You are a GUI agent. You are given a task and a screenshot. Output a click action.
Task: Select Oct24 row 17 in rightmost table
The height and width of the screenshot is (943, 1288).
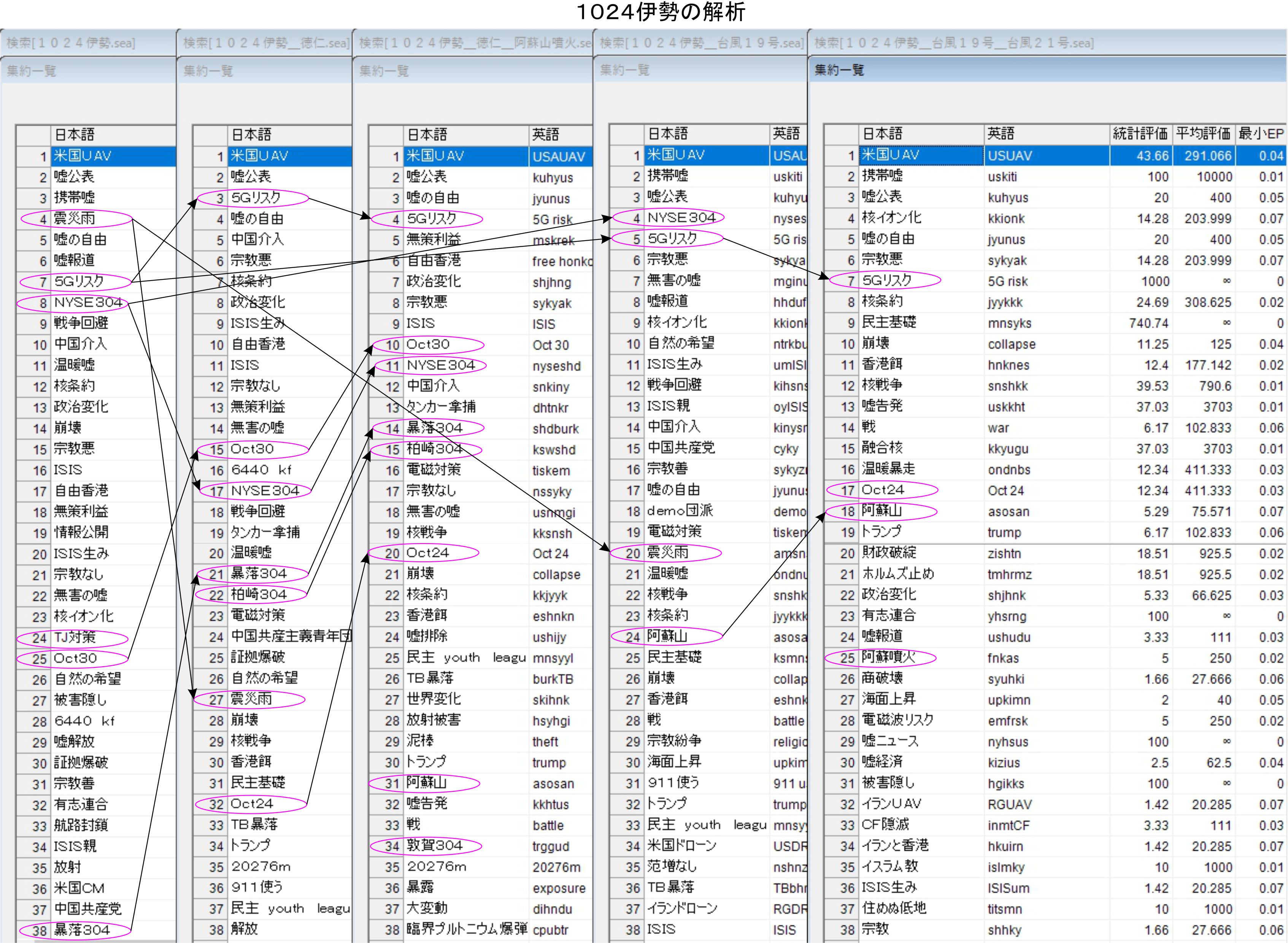click(883, 490)
